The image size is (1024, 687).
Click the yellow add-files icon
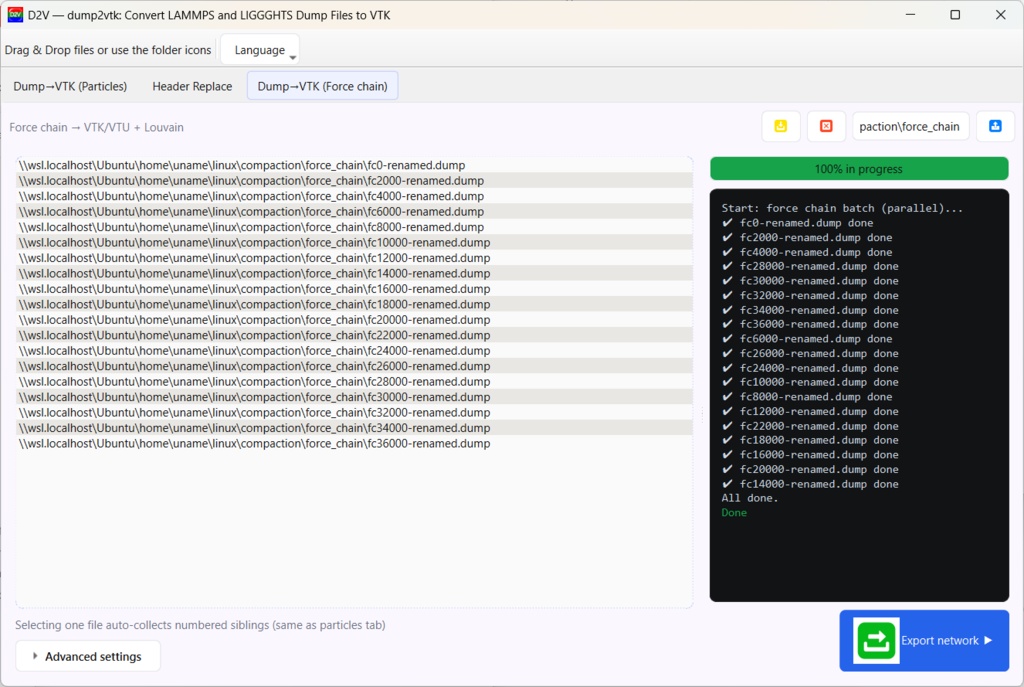point(781,126)
